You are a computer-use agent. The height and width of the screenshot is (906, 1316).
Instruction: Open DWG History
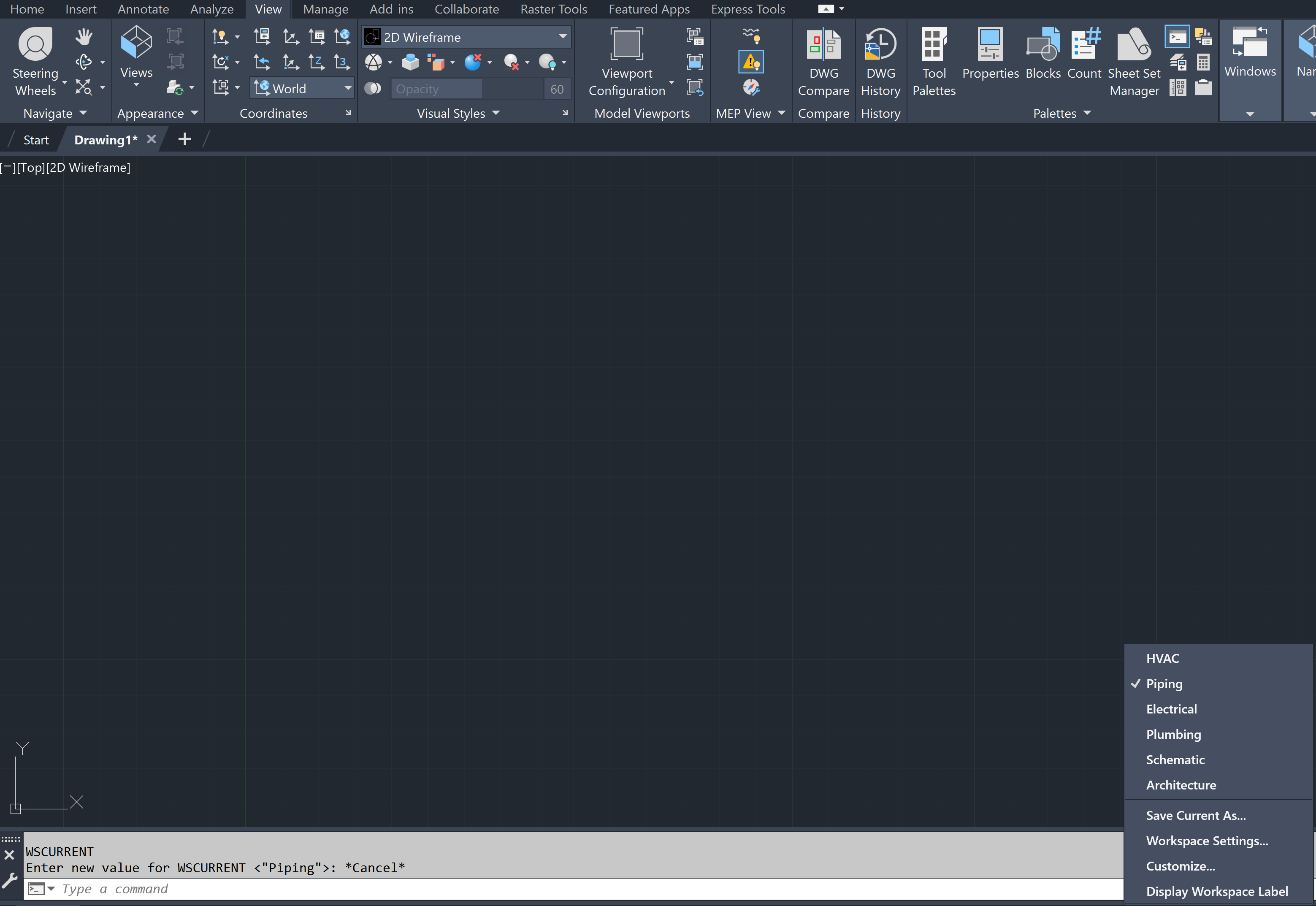[880, 60]
